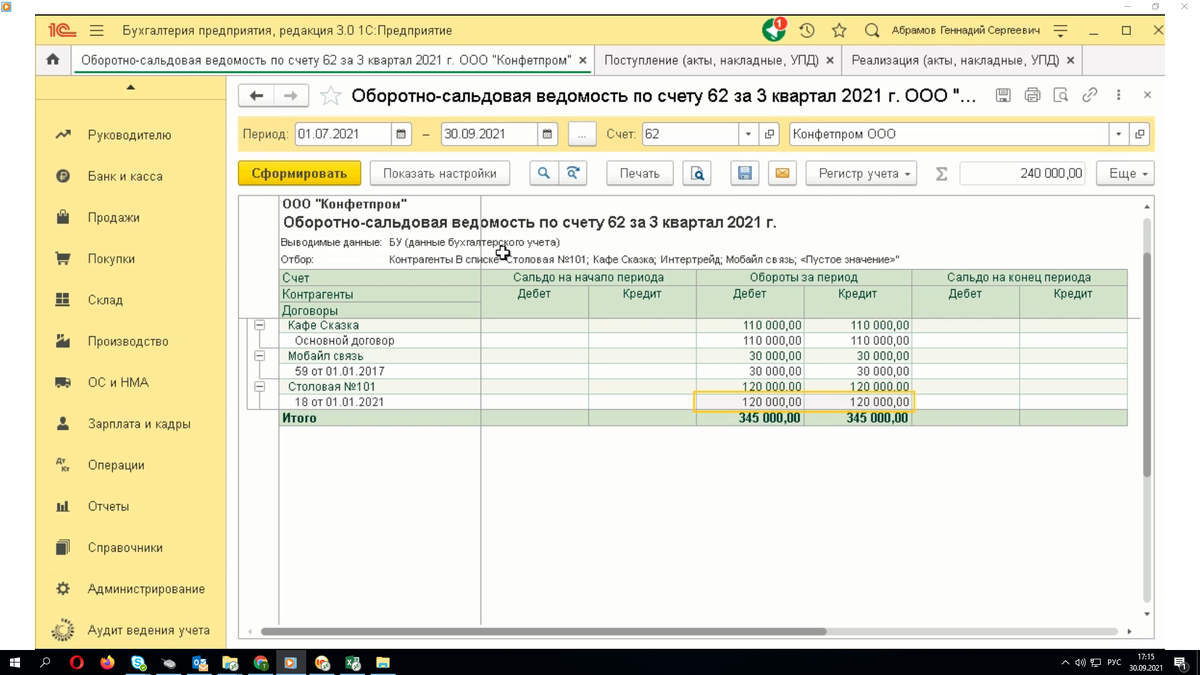The width and height of the screenshot is (1200, 675).
Task: Open header print preview icon
Action: (1061, 95)
